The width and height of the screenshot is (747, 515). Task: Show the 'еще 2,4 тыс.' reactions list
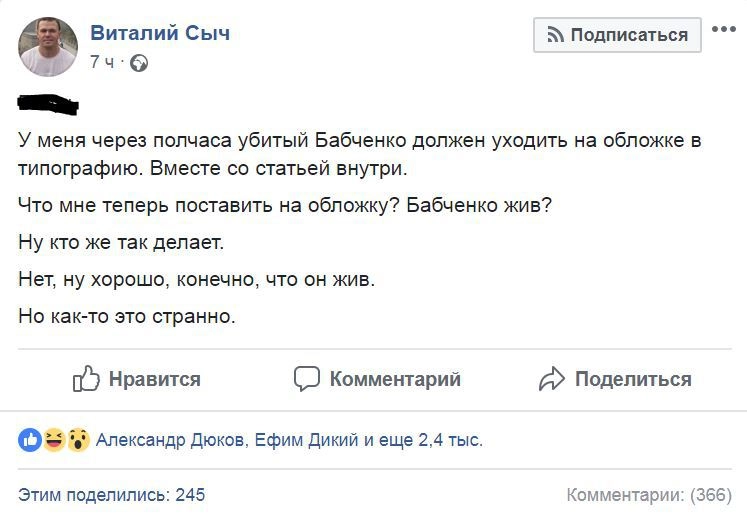pyautogui.click(x=432, y=439)
